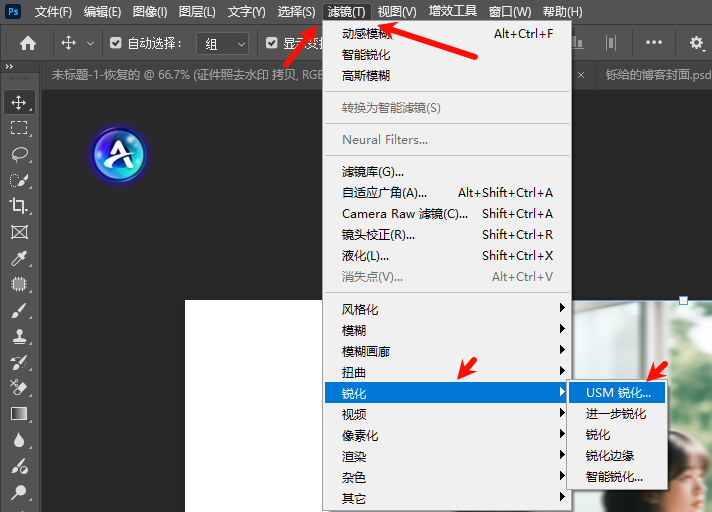Expand the 其它 submenu
Viewport: 712px width, 512px height.
(447, 498)
